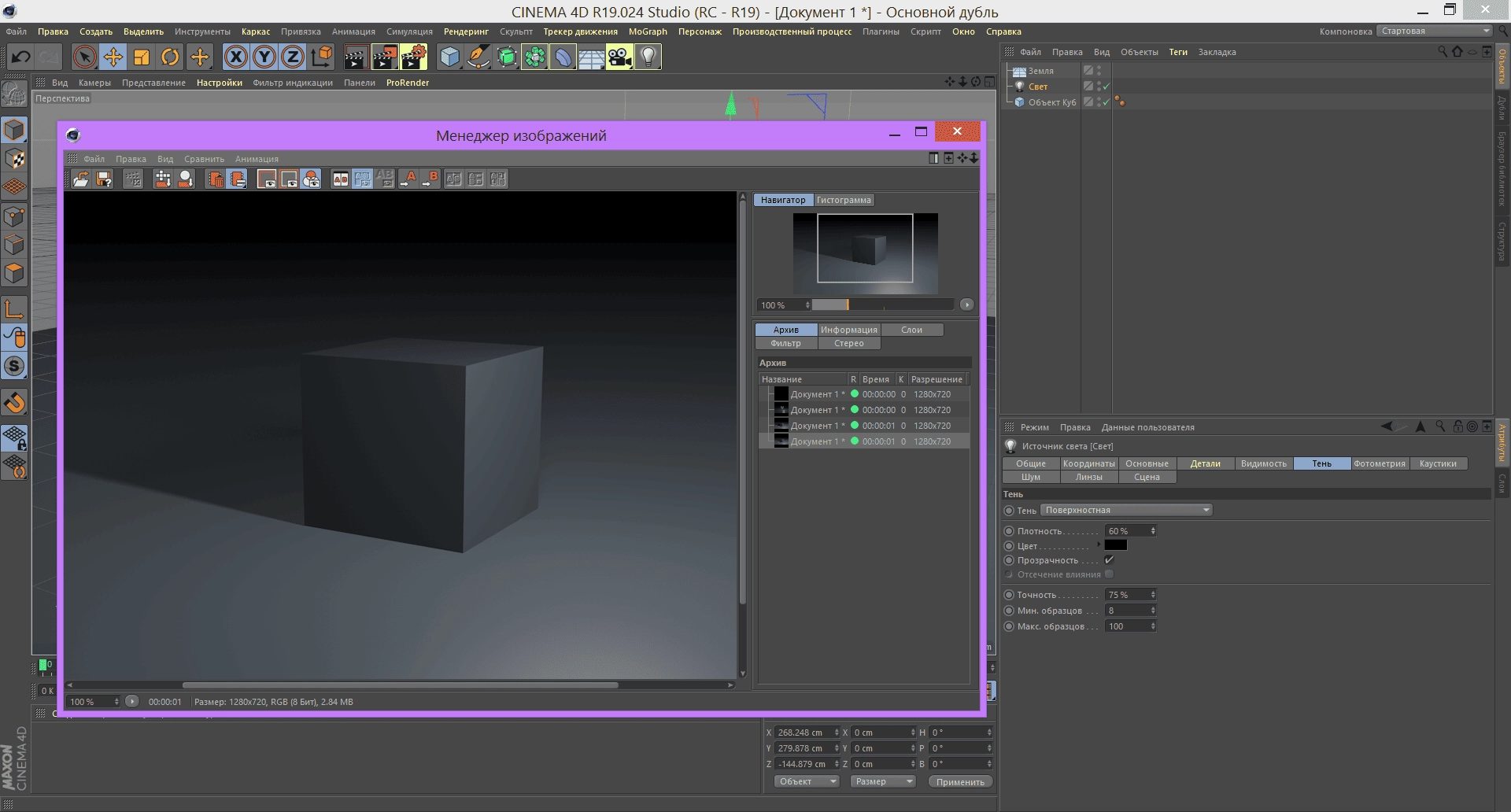Click Стерео button
Screen dimensions: 1511x812
point(848,343)
